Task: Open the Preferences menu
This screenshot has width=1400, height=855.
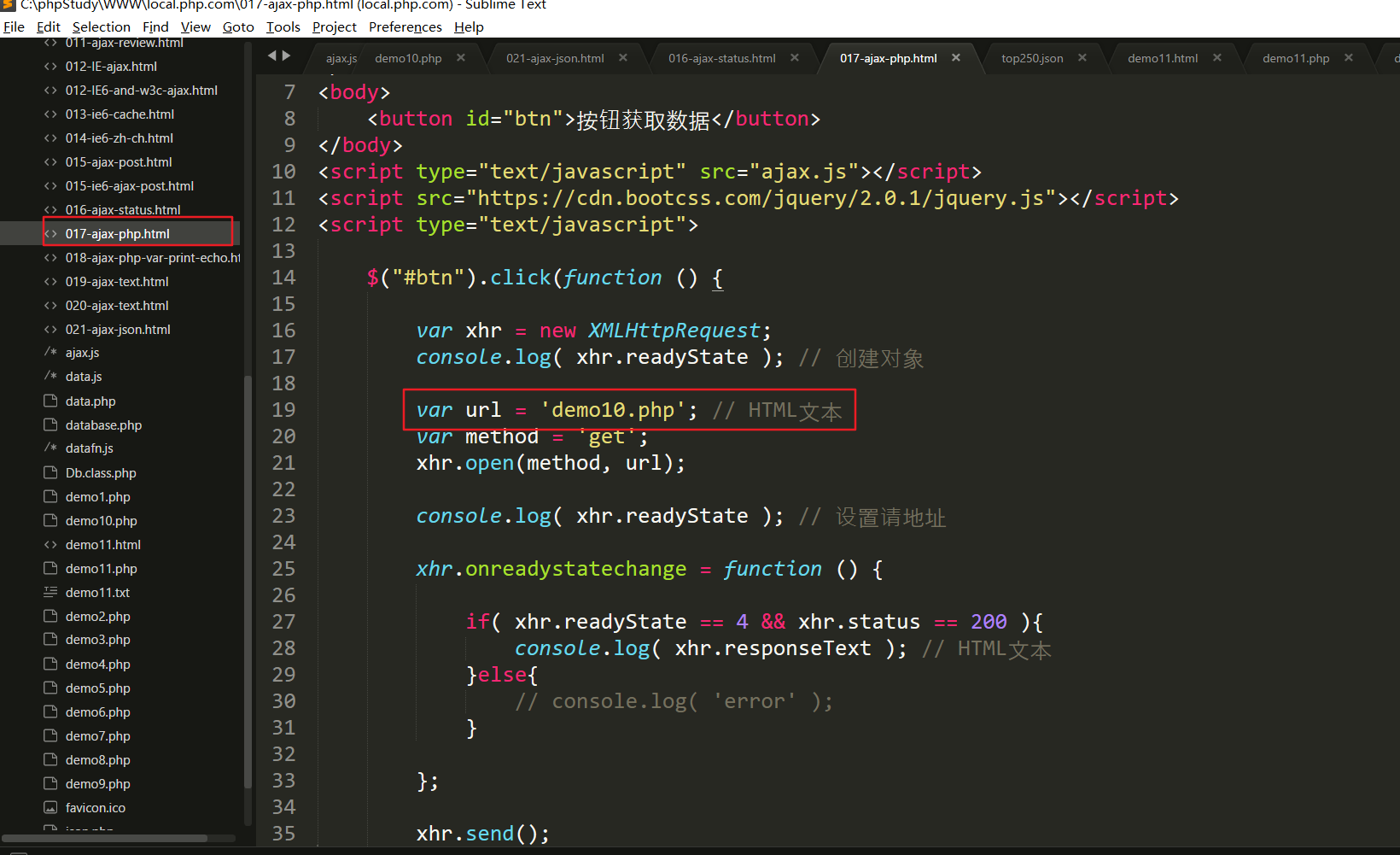Action: 405,27
